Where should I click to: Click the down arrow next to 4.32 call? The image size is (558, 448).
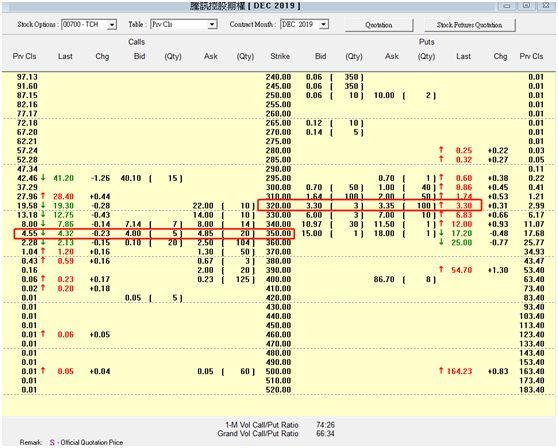tap(43, 233)
